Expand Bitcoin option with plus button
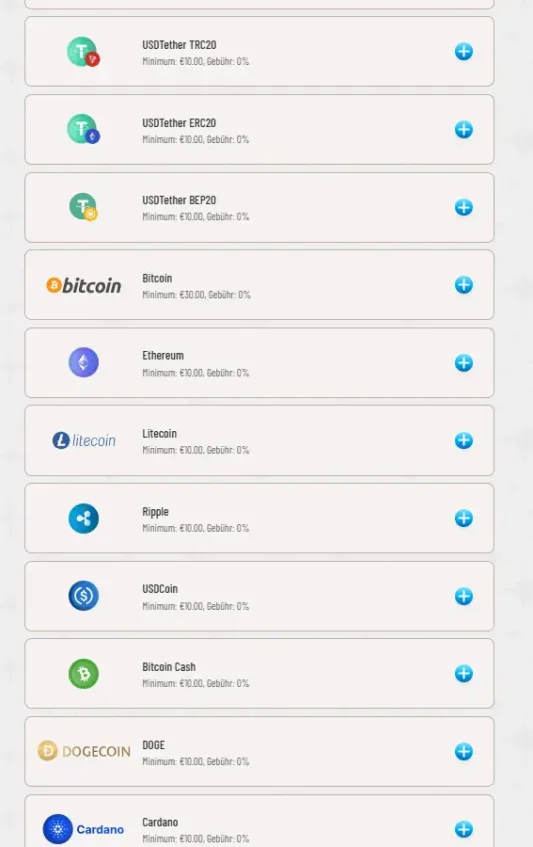This screenshot has width=533, height=847. pos(463,285)
